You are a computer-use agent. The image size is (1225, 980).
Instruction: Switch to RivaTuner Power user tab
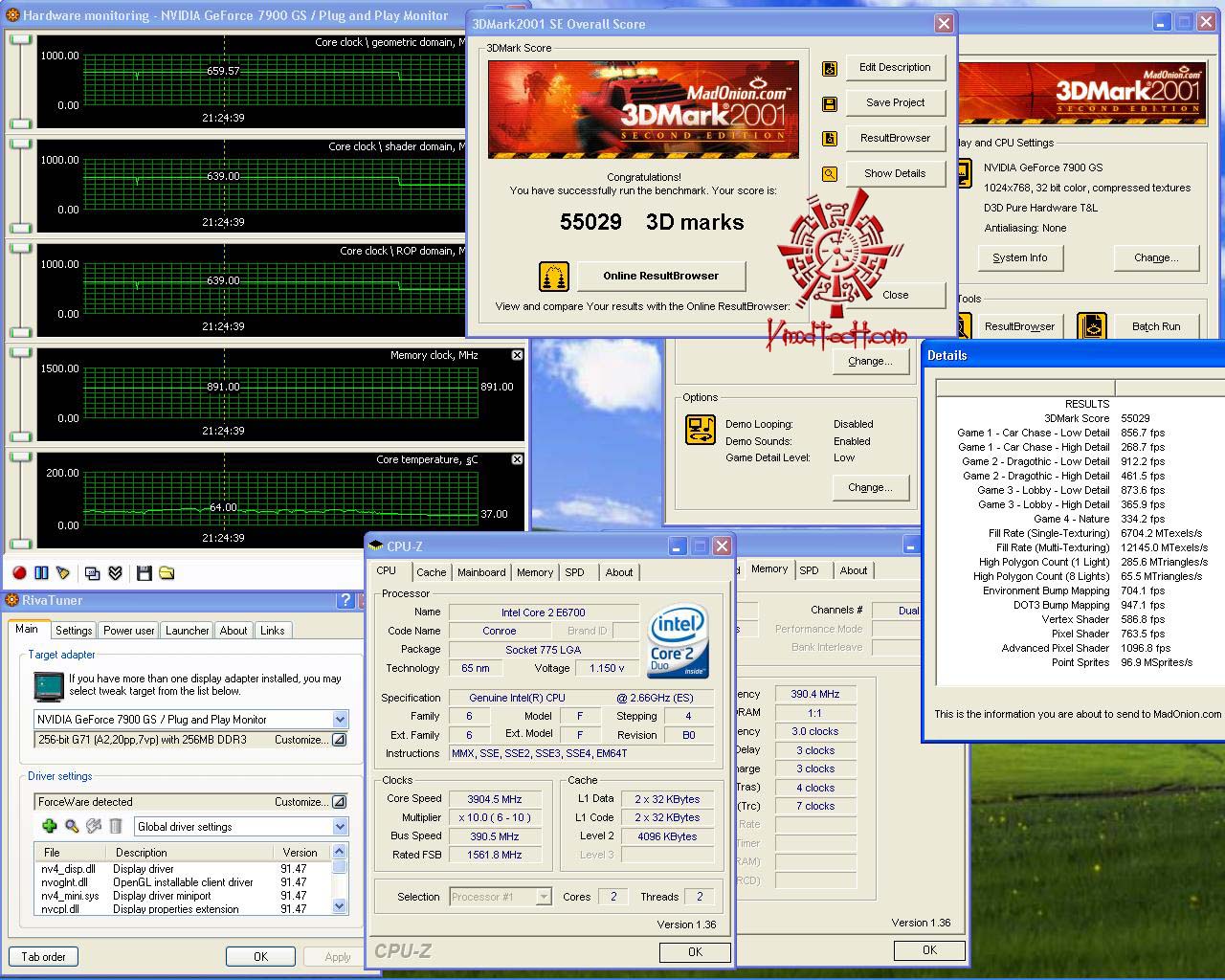pyautogui.click(x=129, y=631)
